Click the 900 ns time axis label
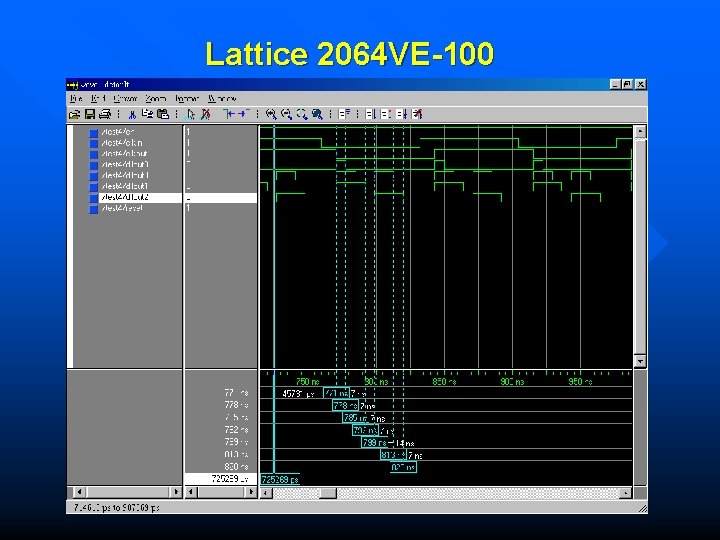720x540 pixels. point(512,382)
